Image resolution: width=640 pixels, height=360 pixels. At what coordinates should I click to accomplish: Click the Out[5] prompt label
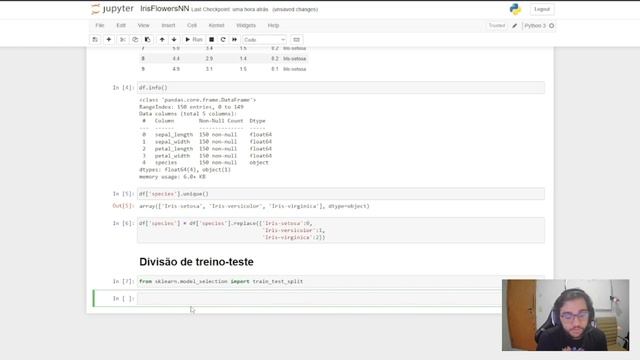click(x=123, y=206)
